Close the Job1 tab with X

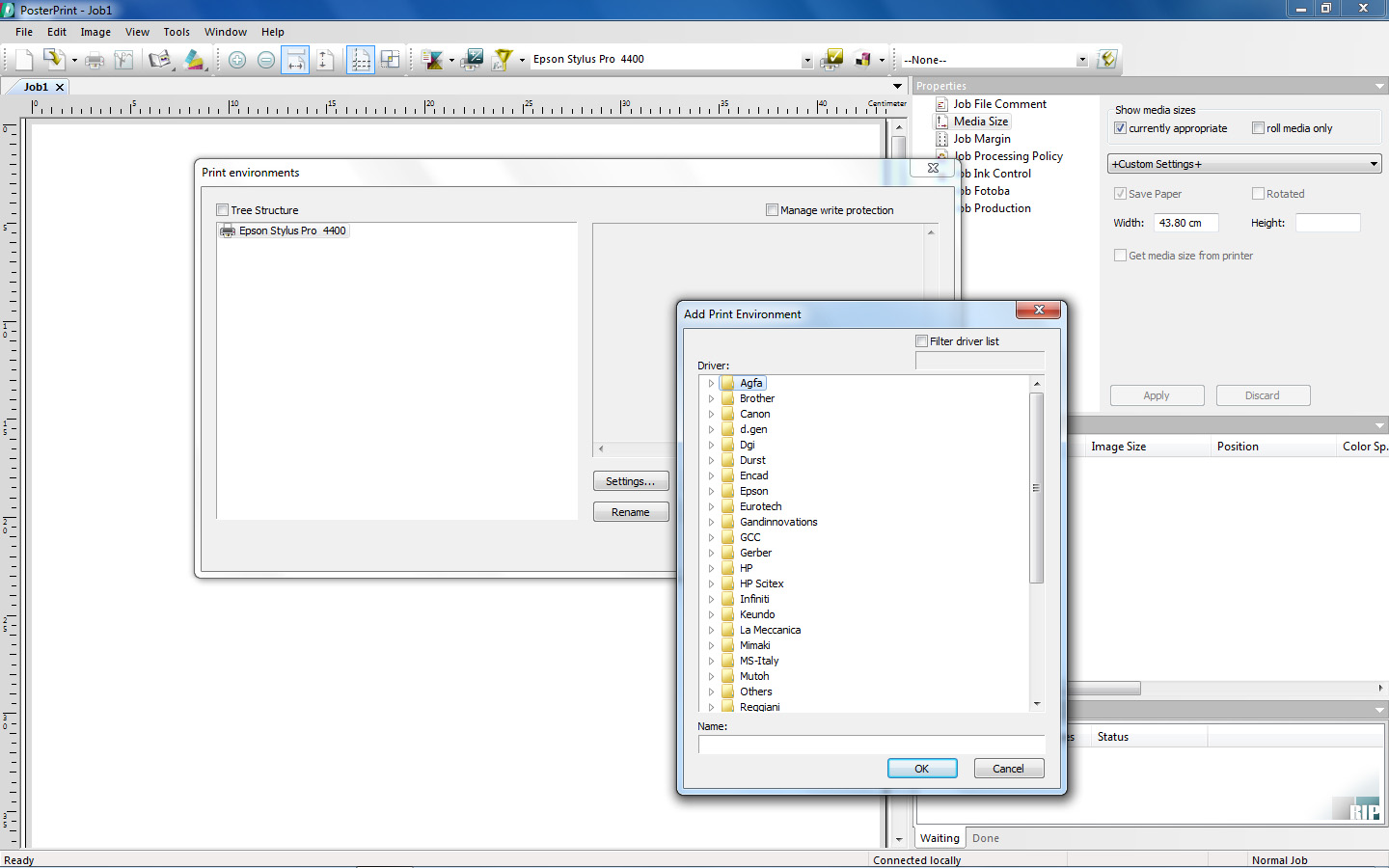coord(60,87)
